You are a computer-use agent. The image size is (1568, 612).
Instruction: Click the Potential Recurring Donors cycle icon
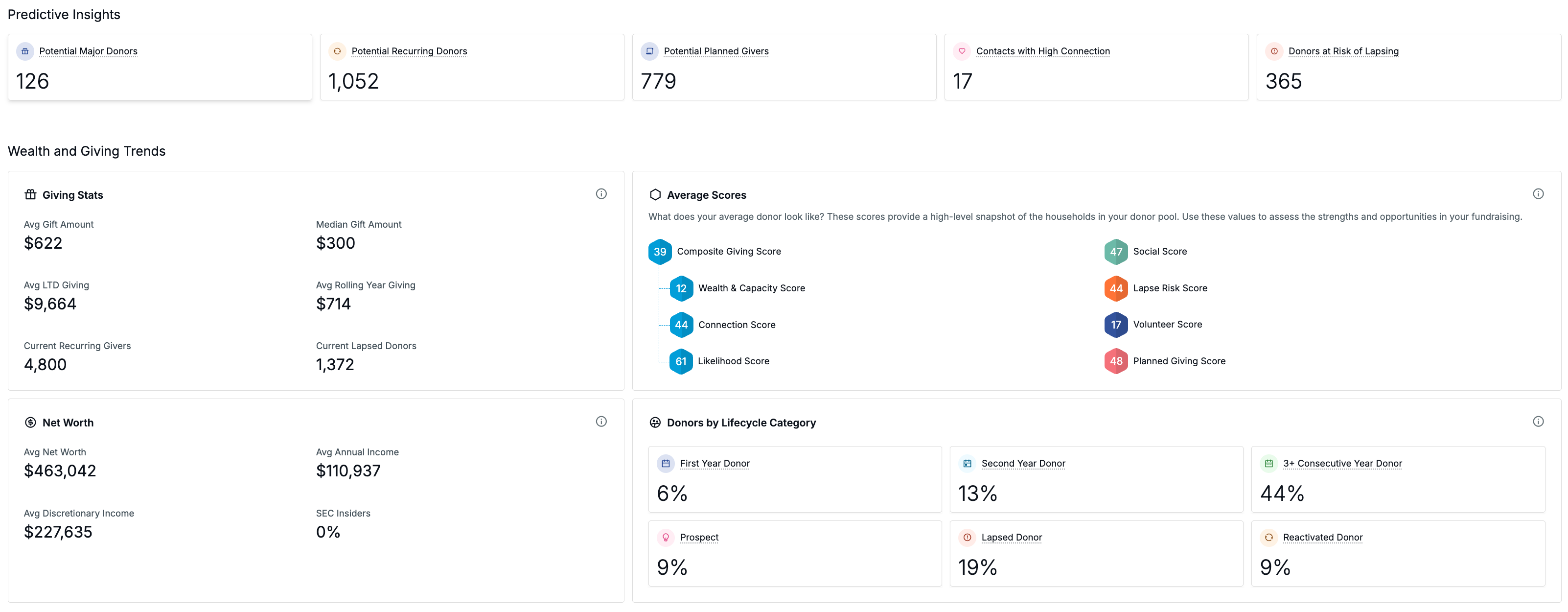[337, 51]
